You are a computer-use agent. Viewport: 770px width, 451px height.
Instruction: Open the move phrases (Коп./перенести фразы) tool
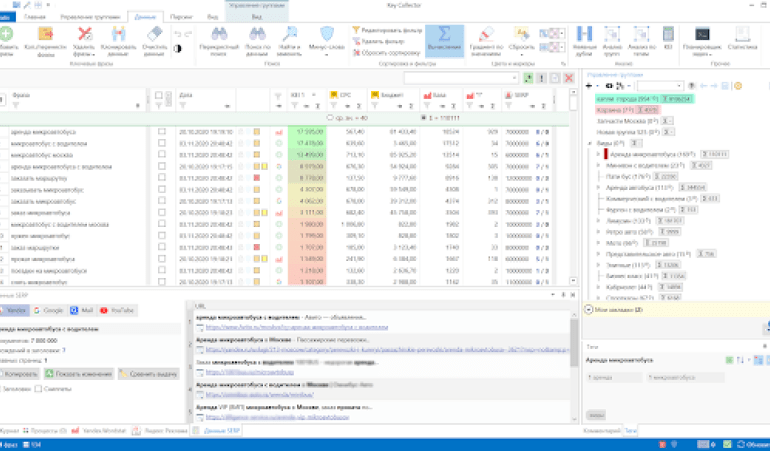point(46,41)
